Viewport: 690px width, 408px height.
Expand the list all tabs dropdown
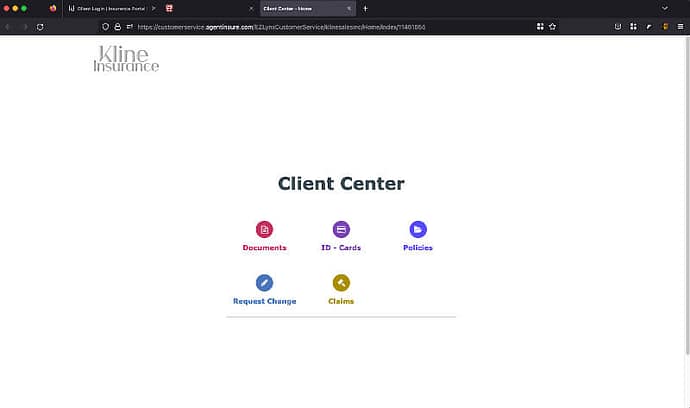664,8
